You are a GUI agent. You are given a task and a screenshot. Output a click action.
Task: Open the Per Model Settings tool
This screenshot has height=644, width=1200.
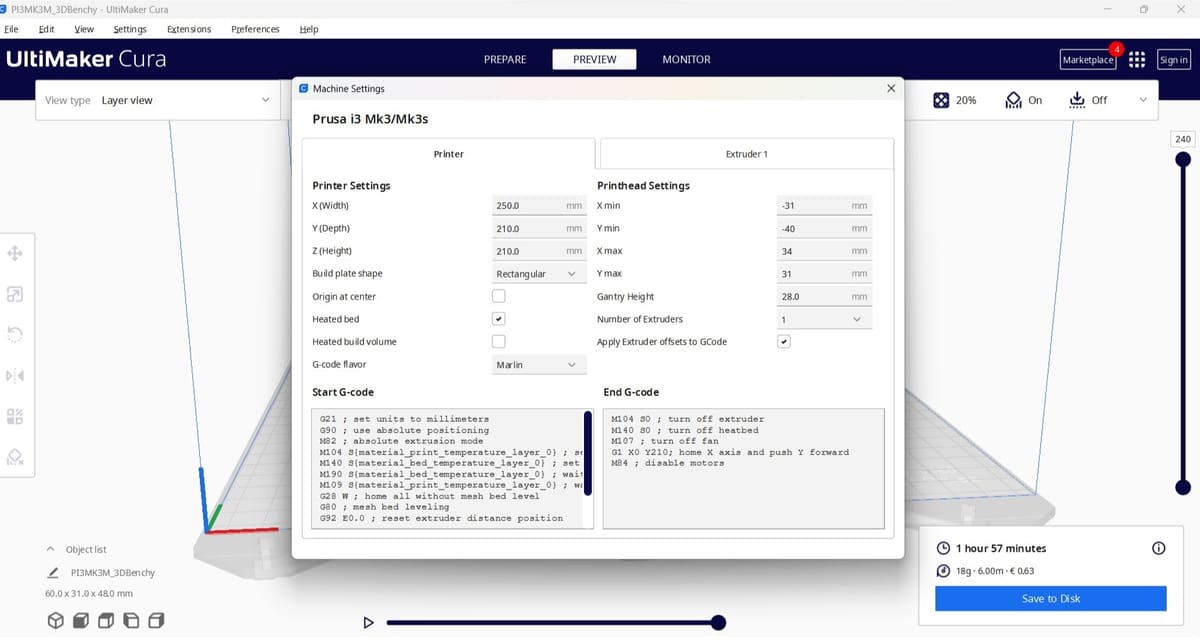[x=15, y=415]
